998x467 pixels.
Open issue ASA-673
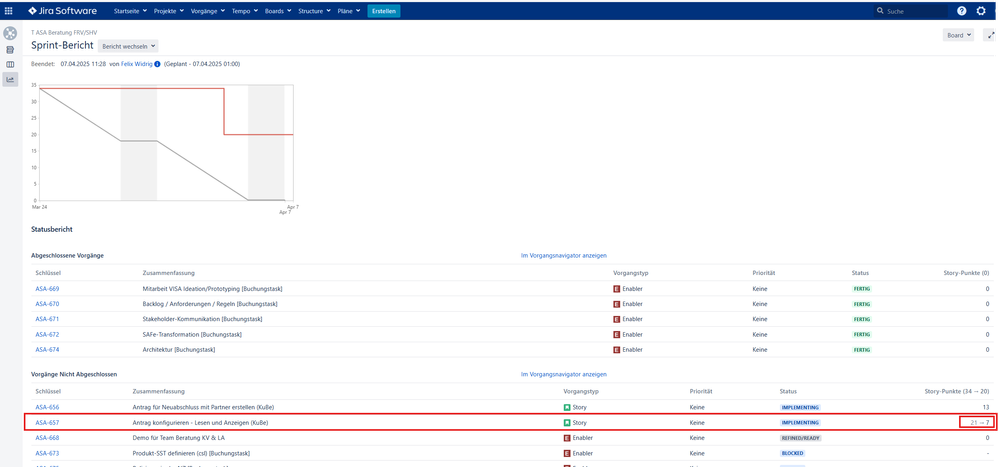pos(47,454)
